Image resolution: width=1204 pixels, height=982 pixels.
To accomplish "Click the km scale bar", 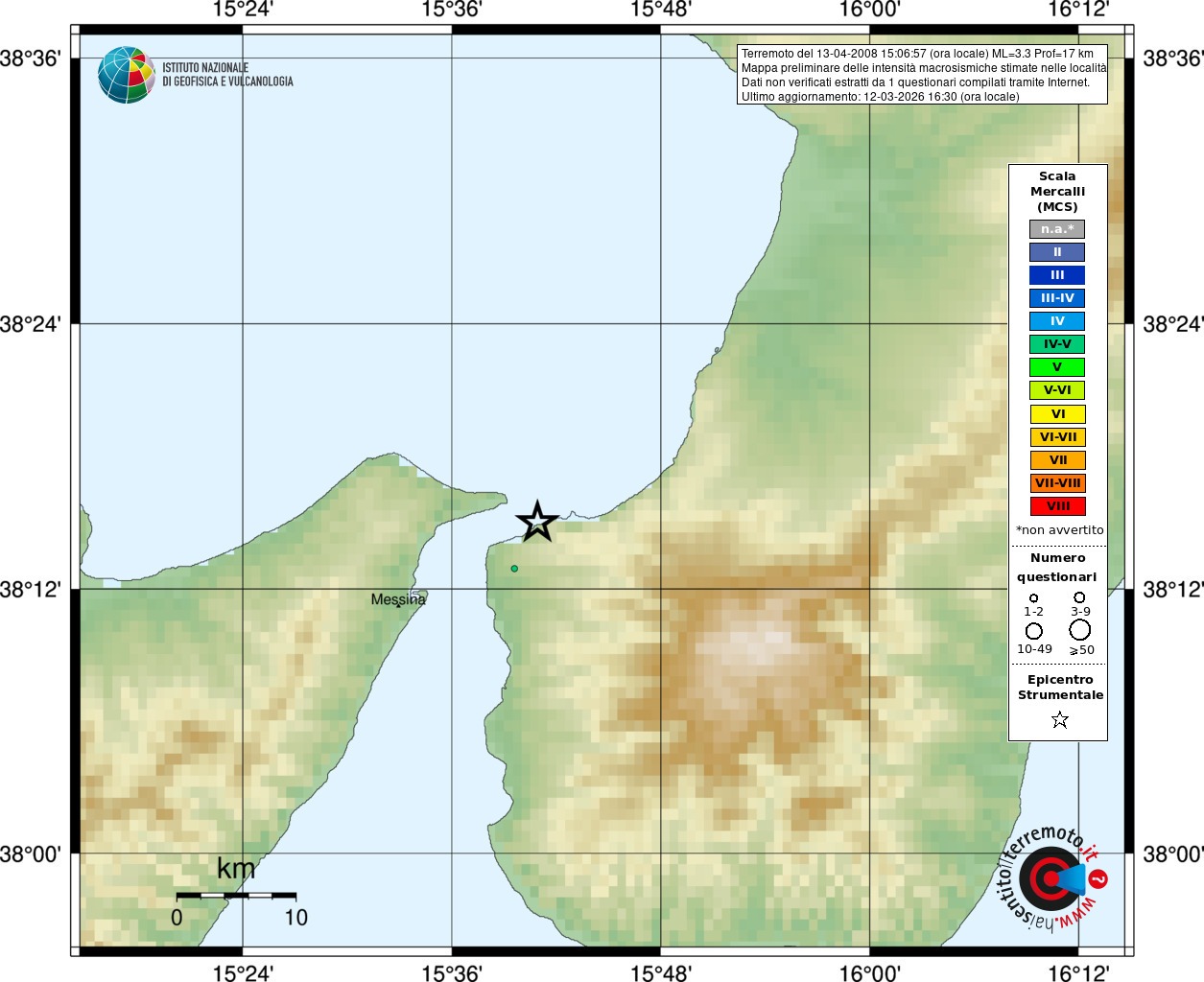I will pyautogui.click(x=236, y=896).
